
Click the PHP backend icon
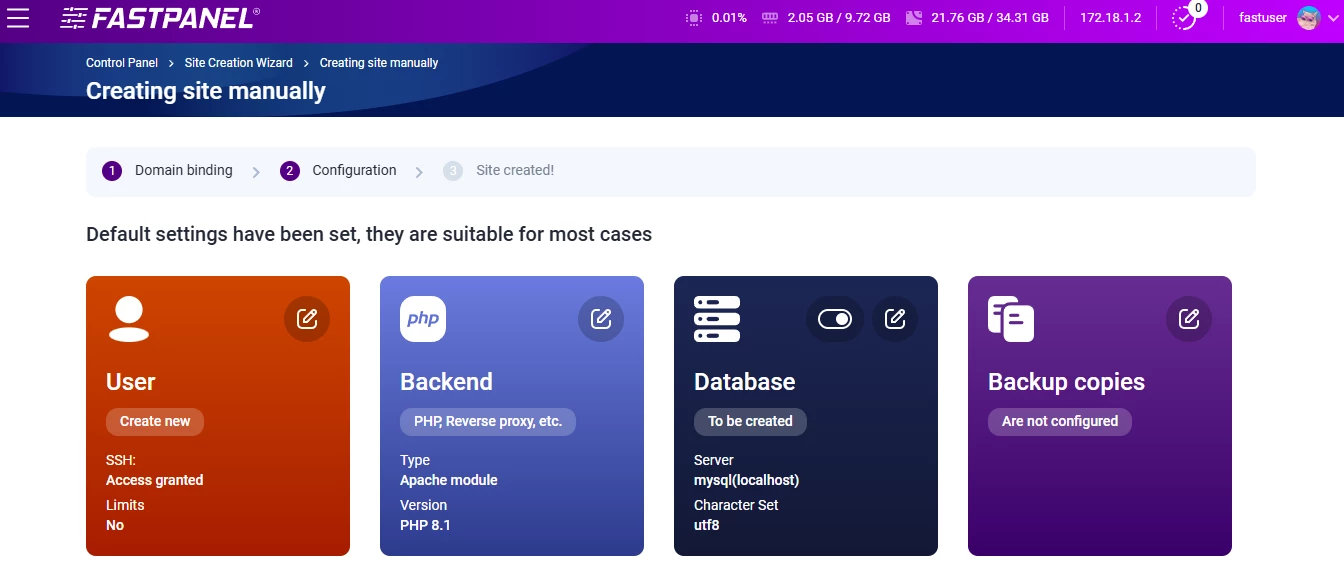point(423,319)
